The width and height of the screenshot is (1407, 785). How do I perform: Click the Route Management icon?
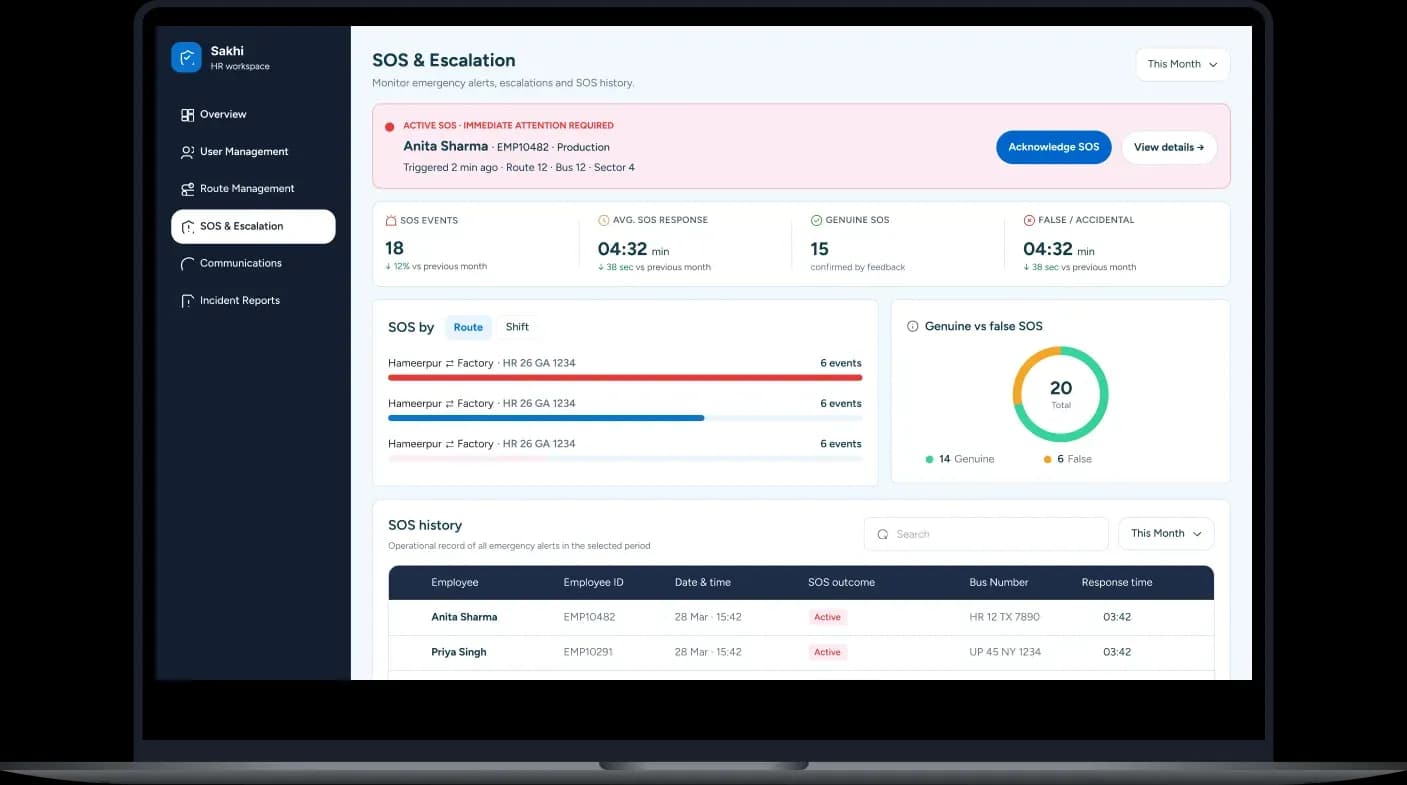[x=187, y=189]
